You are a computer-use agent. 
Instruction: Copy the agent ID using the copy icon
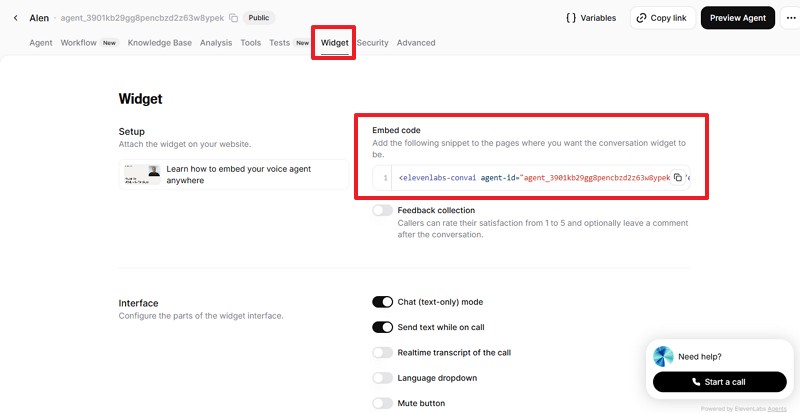coord(233,18)
